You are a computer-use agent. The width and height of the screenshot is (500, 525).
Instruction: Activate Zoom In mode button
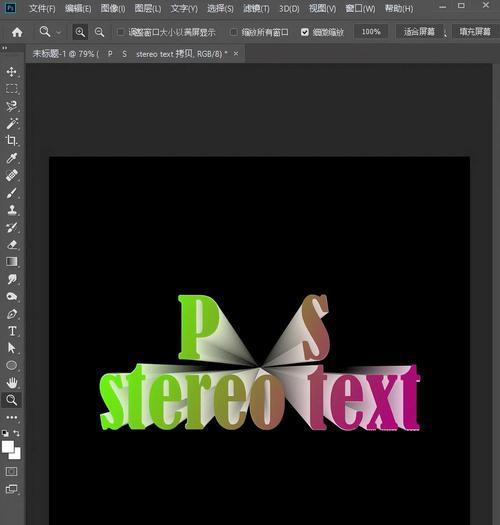click(x=80, y=32)
